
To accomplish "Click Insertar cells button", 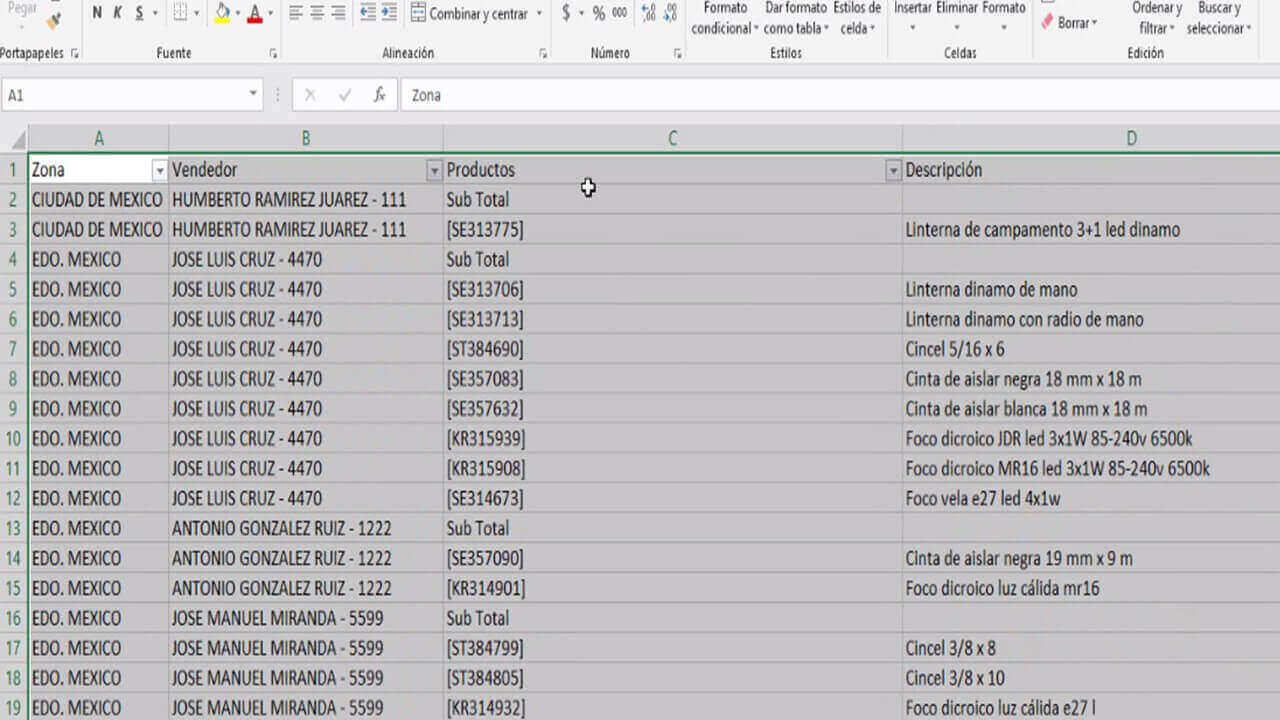I will (912, 16).
